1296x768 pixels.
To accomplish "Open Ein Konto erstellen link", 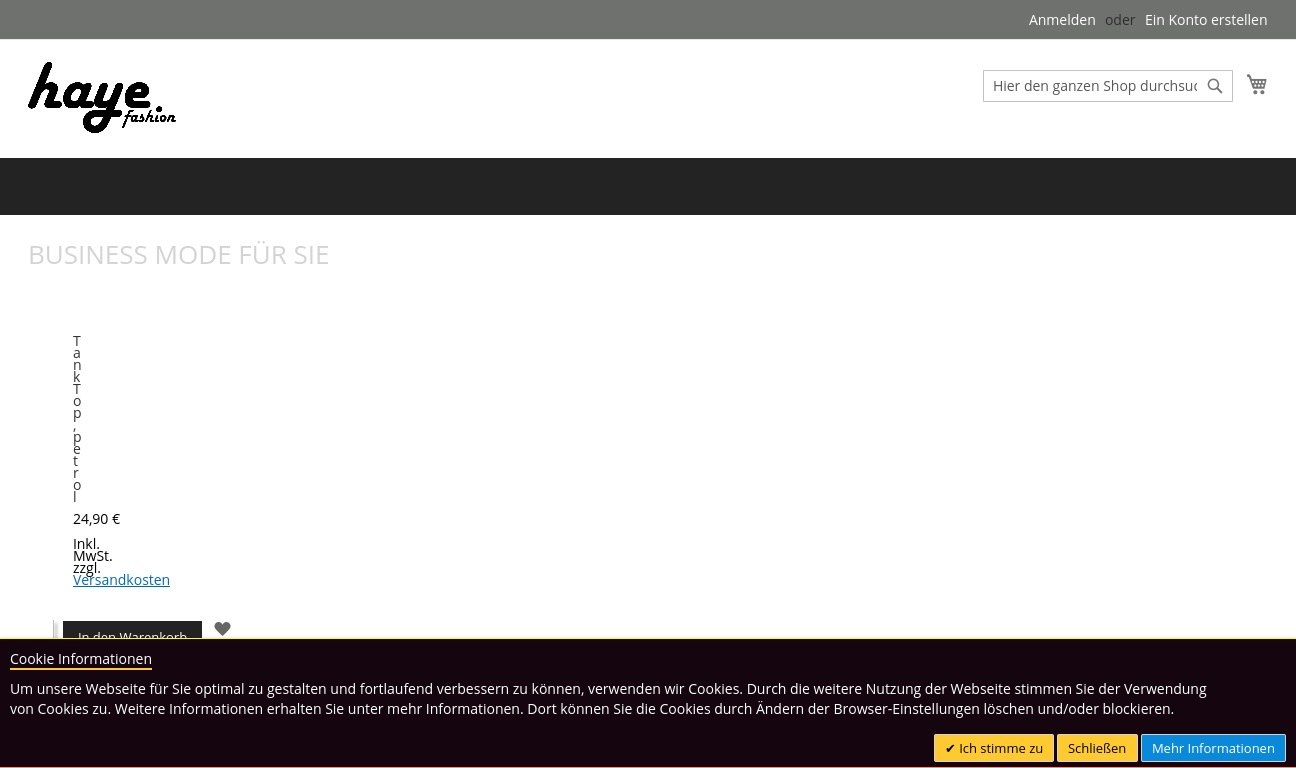I will pos(1205,20).
